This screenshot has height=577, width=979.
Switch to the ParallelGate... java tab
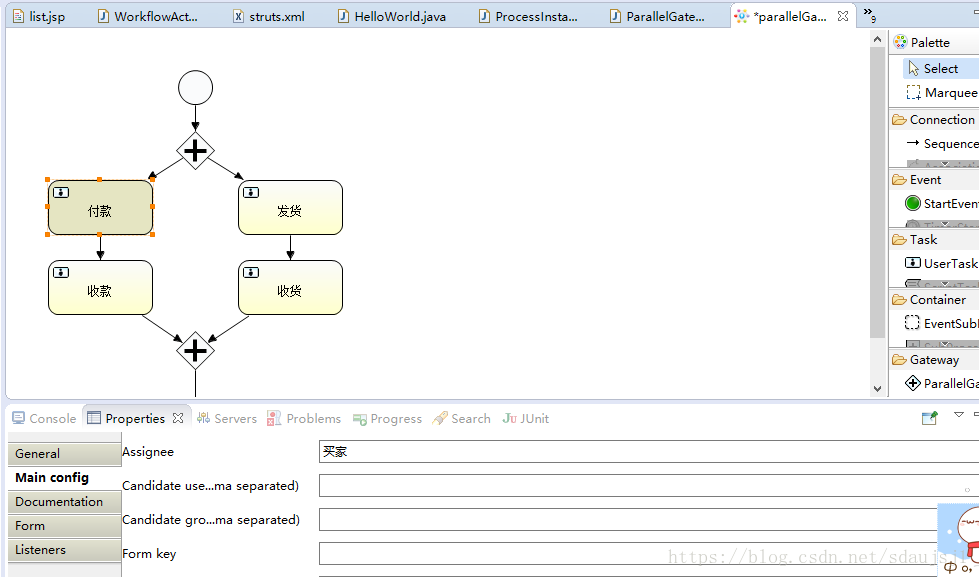[658, 16]
